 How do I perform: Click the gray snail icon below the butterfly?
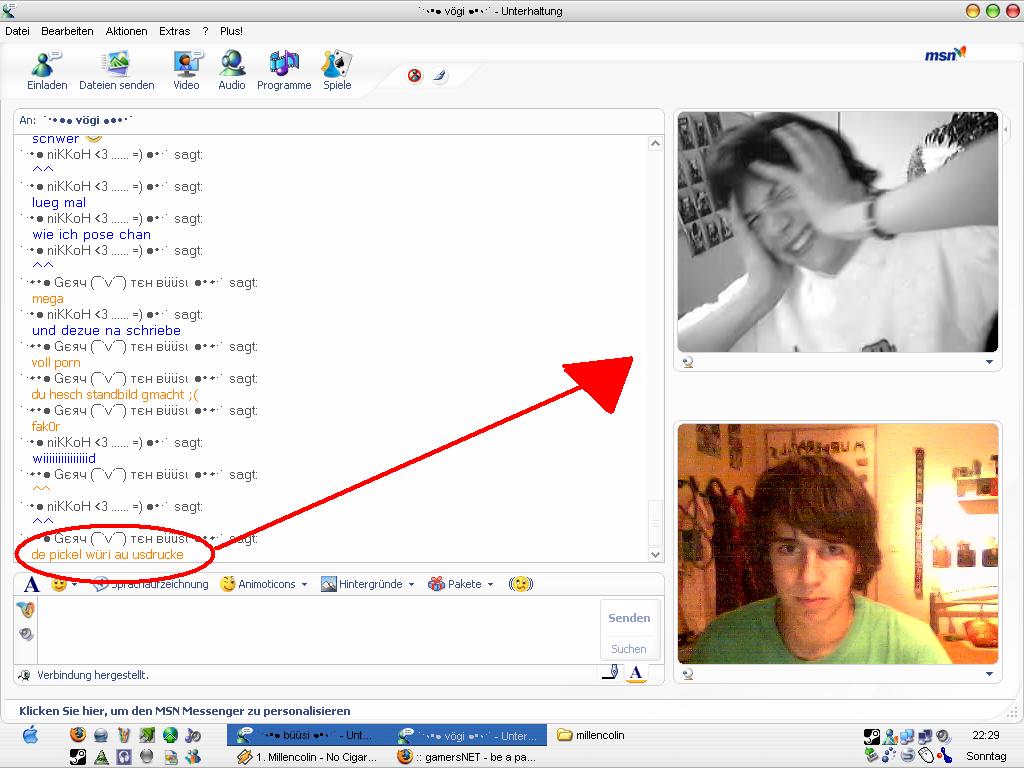point(25,633)
